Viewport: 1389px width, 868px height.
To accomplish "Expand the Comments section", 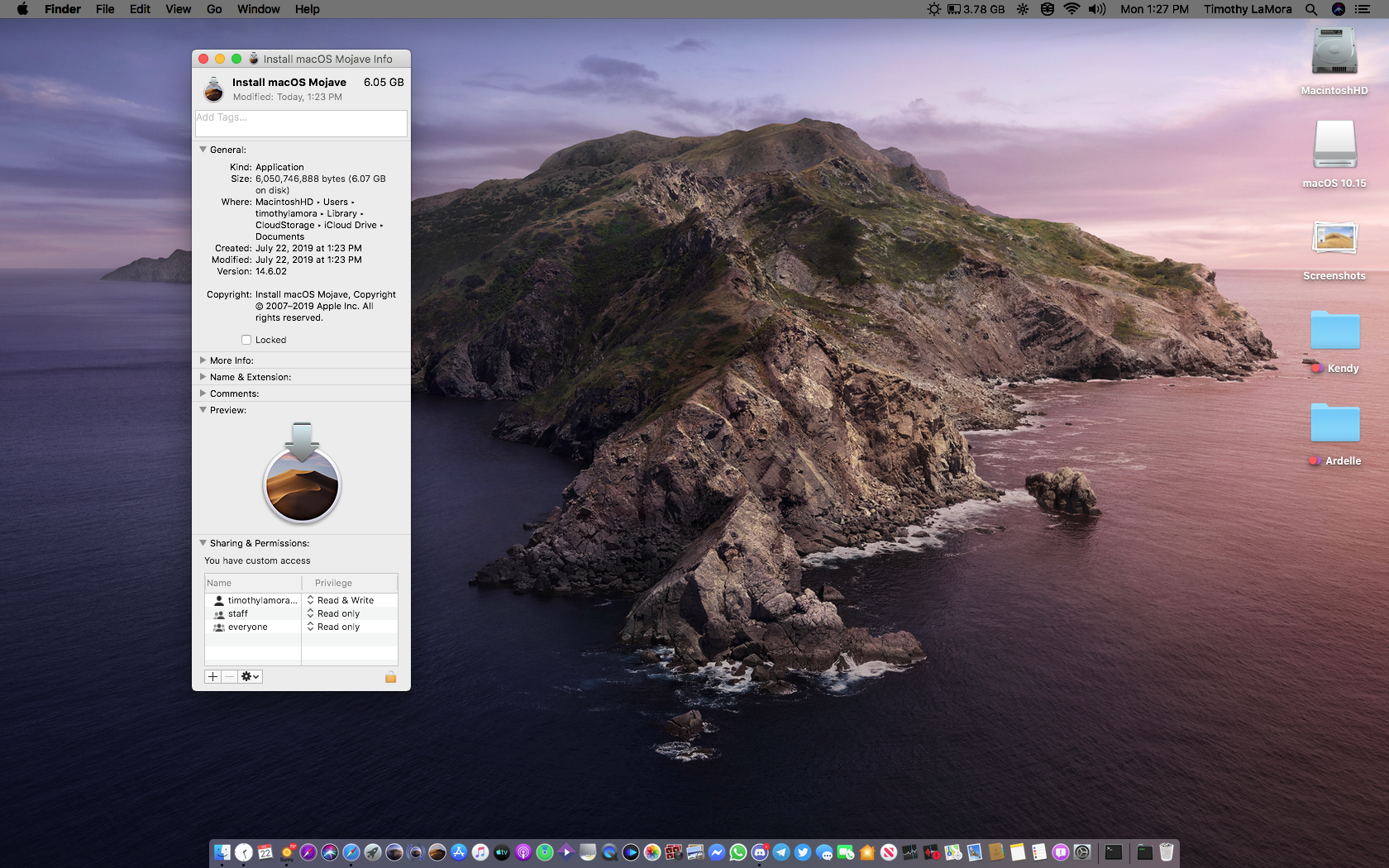I will (x=203, y=393).
